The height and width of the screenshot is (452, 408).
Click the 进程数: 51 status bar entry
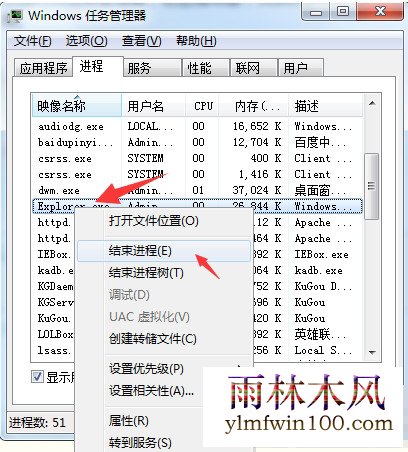[x=37, y=423]
